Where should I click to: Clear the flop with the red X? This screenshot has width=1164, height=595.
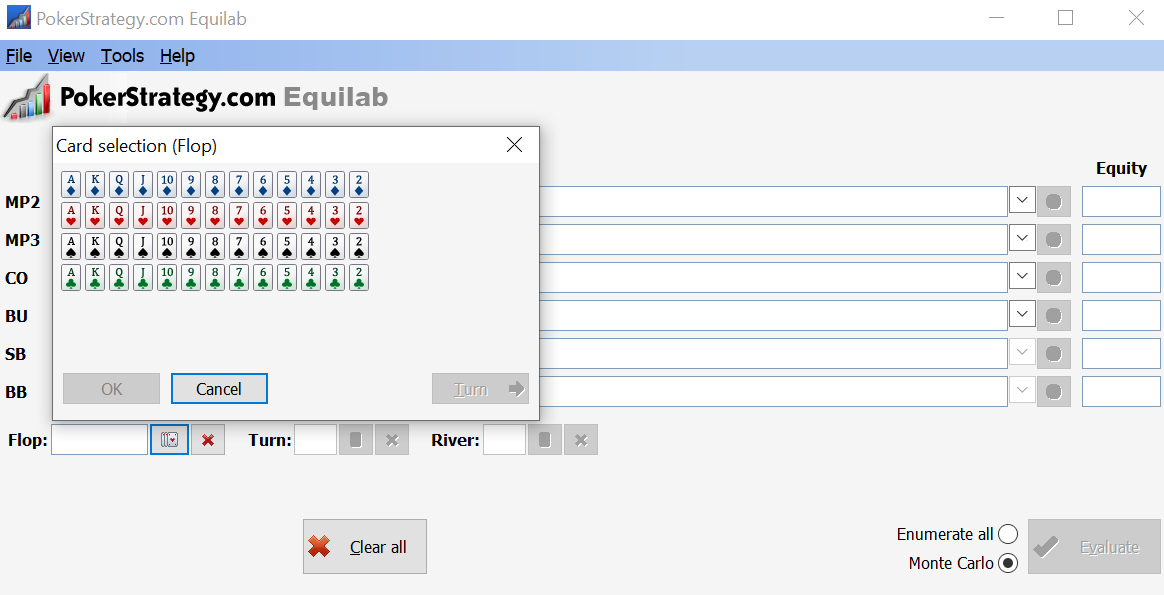coord(208,440)
